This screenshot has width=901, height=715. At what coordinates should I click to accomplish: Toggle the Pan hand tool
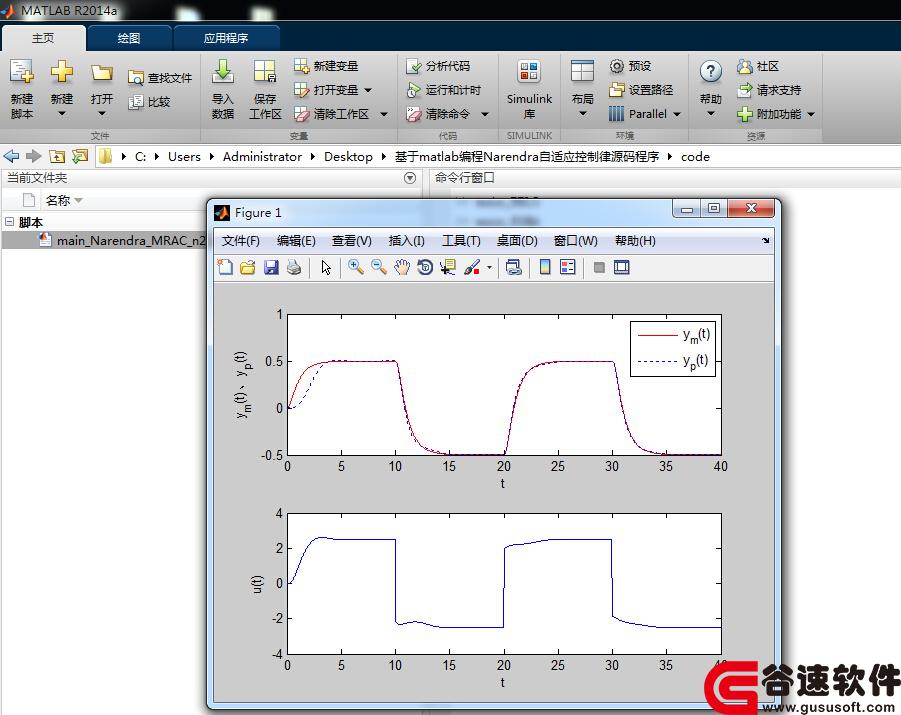[402, 267]
